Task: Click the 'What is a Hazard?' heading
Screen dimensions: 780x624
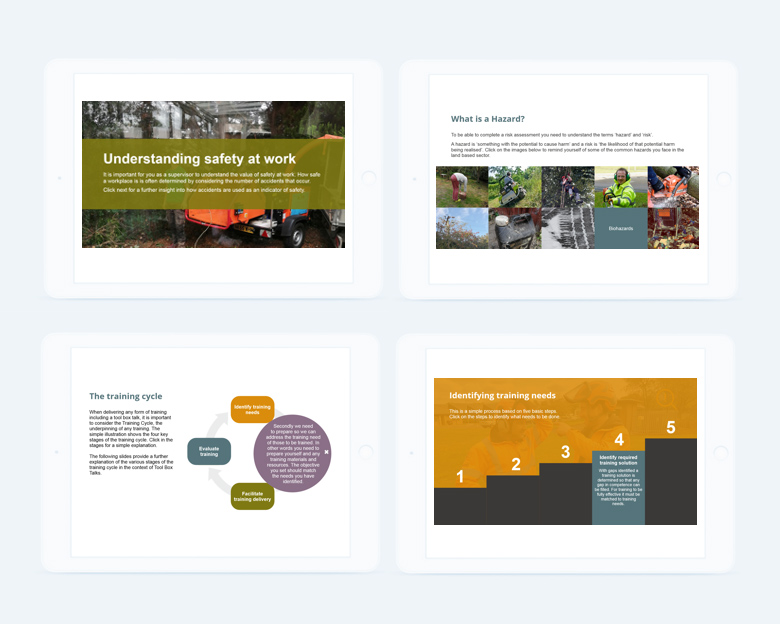Action: 488,119
